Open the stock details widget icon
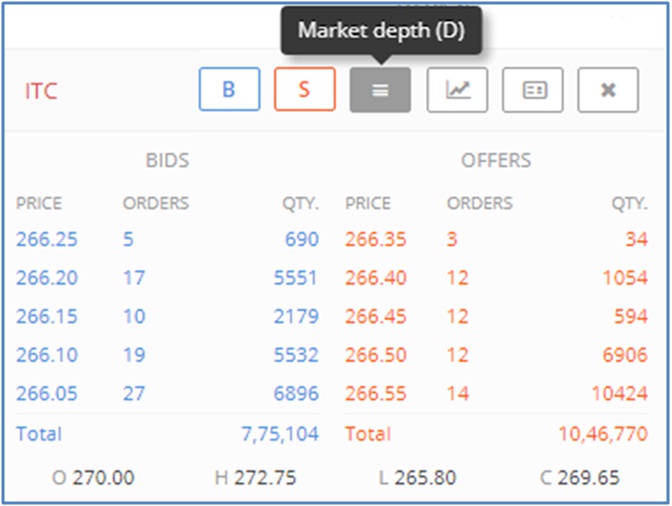The height and width of the screenshot is (506, 672). click(533, 90)
